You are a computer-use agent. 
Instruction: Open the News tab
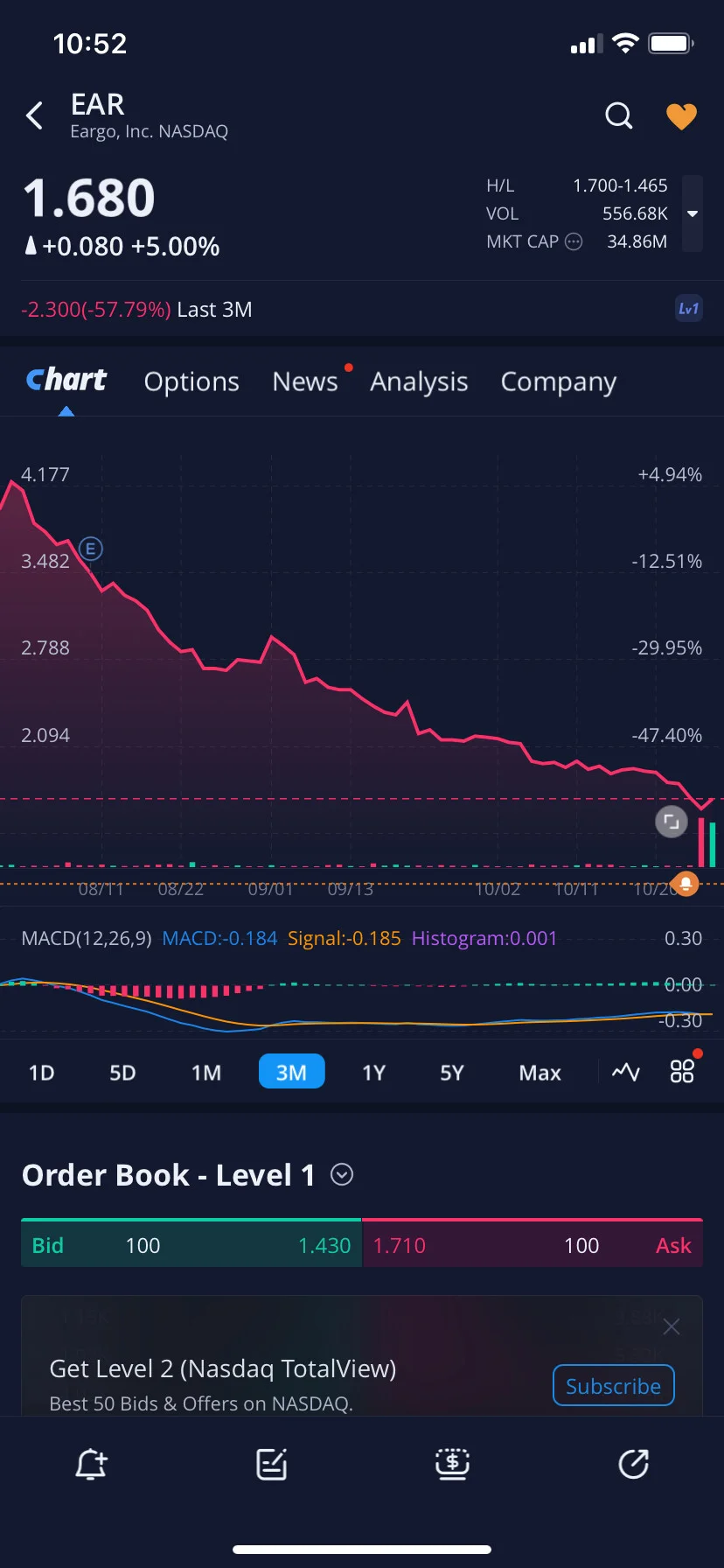point(305,381)
